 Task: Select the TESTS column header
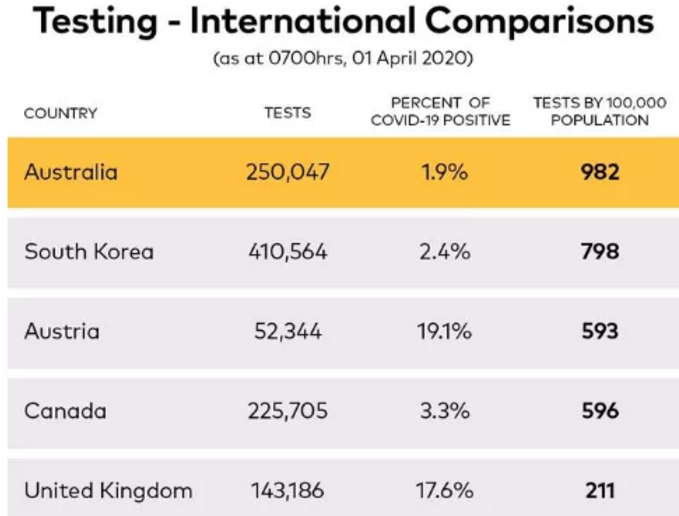286,112
